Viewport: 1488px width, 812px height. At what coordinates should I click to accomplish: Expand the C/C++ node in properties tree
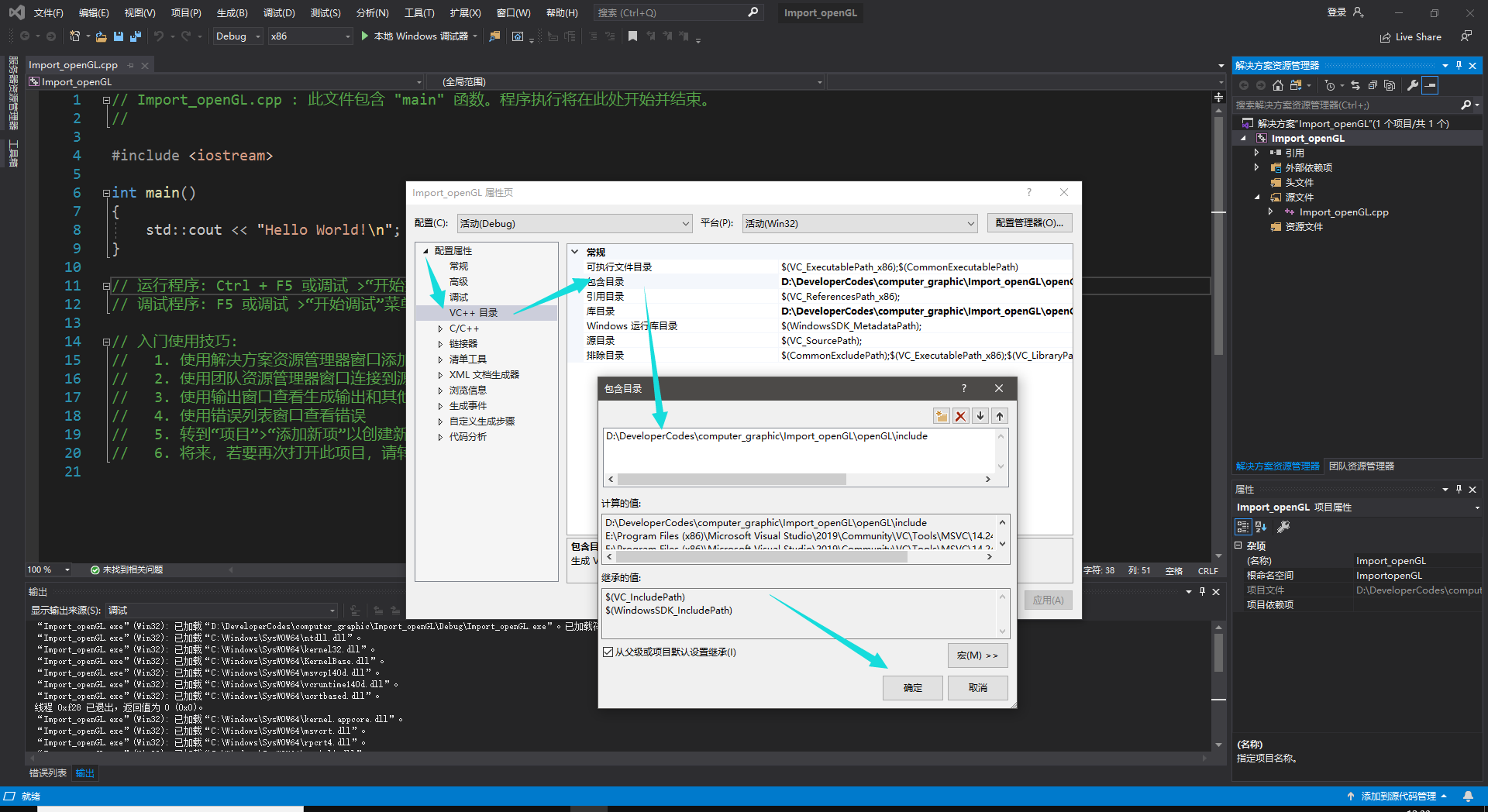(440, 328)
